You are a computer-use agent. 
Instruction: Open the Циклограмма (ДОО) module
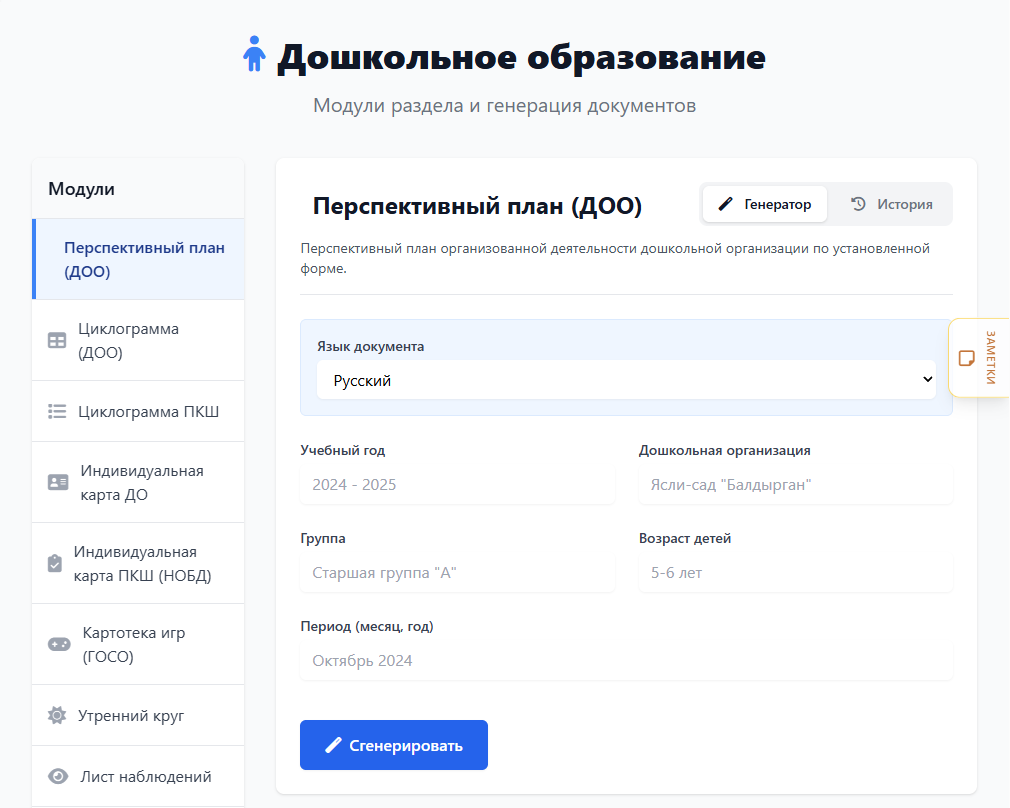tap(138, 340)
